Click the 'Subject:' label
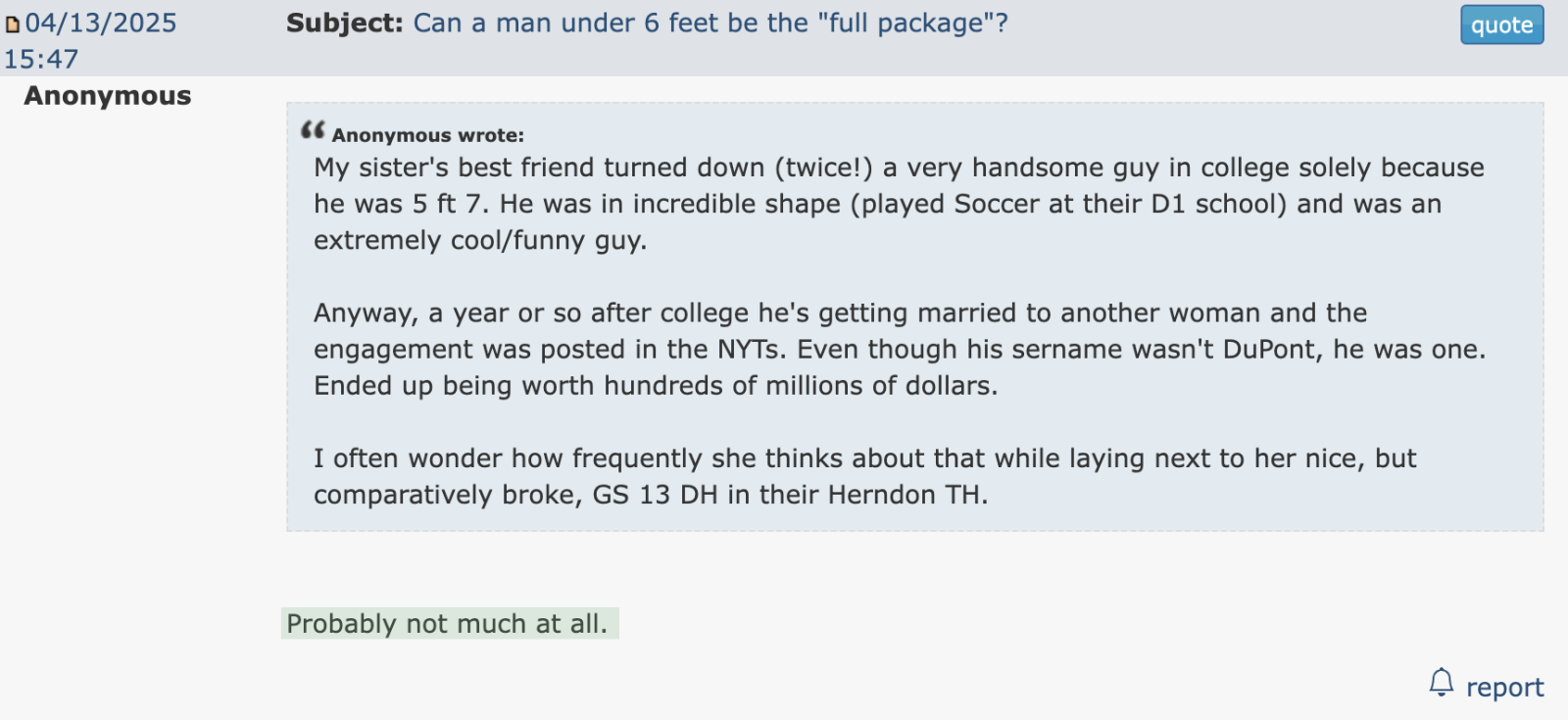 point(345,23)
